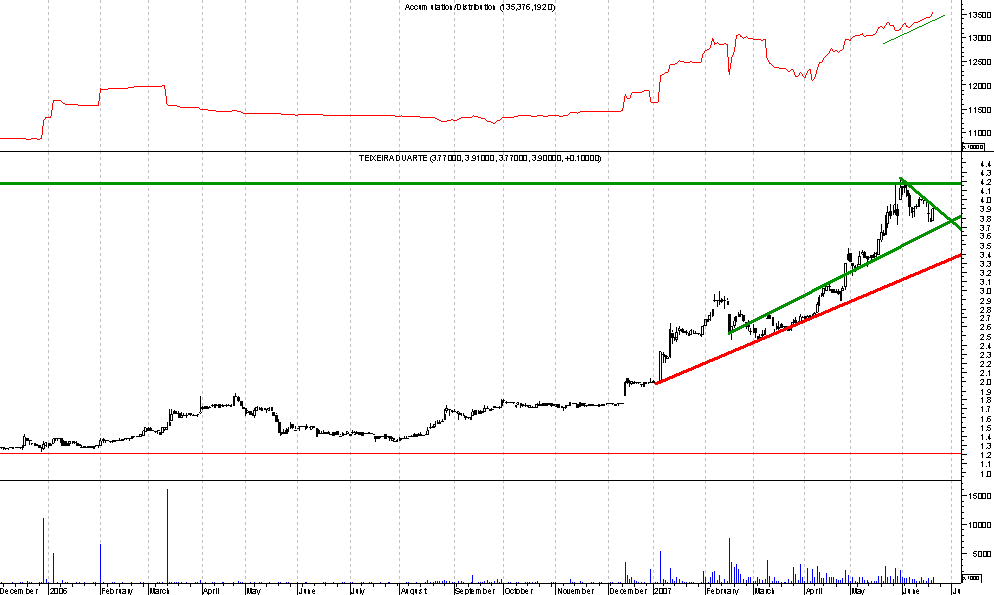The height and width of the screenshot is (595, 994).
Task: Select the 13000 label on indicator scale
Action: tap(980, 38)
